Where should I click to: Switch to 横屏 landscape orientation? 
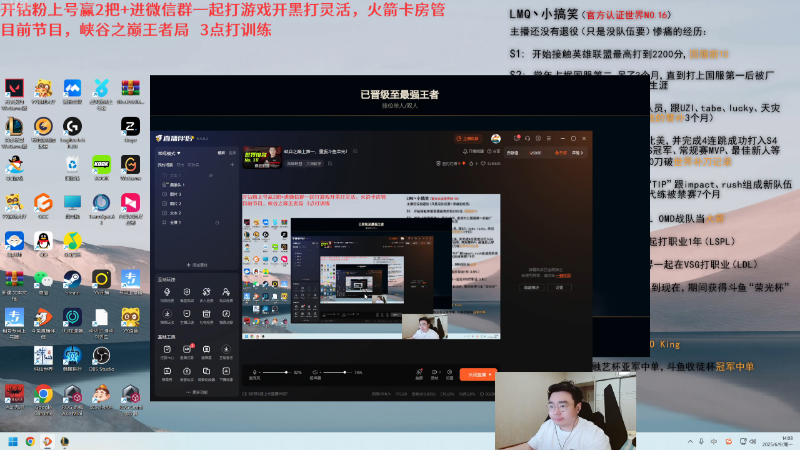click(221, 153)
